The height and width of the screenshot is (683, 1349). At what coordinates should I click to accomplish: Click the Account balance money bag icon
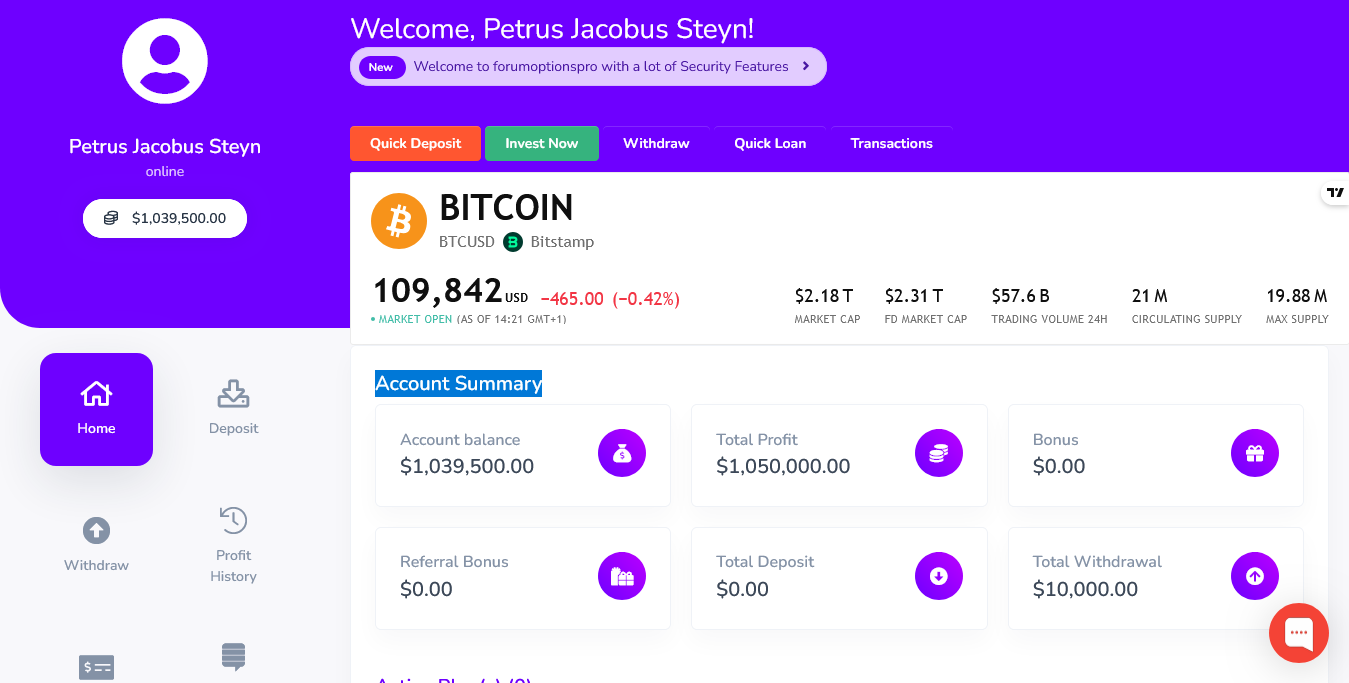tap(622, 453)
